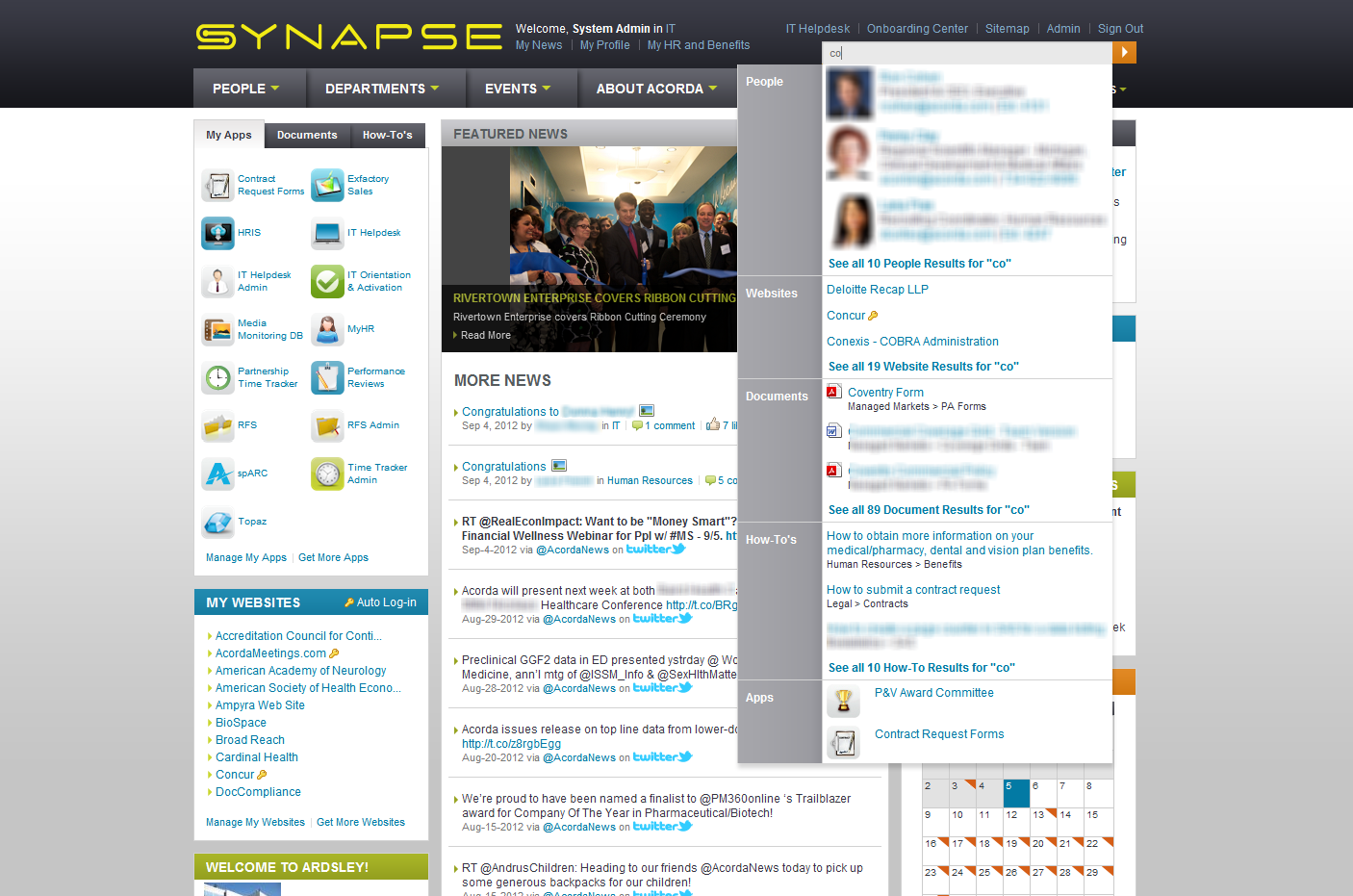Launch the Topaz app icon
The width and height of the screenshot is (1353, 896).
(217, 523)
